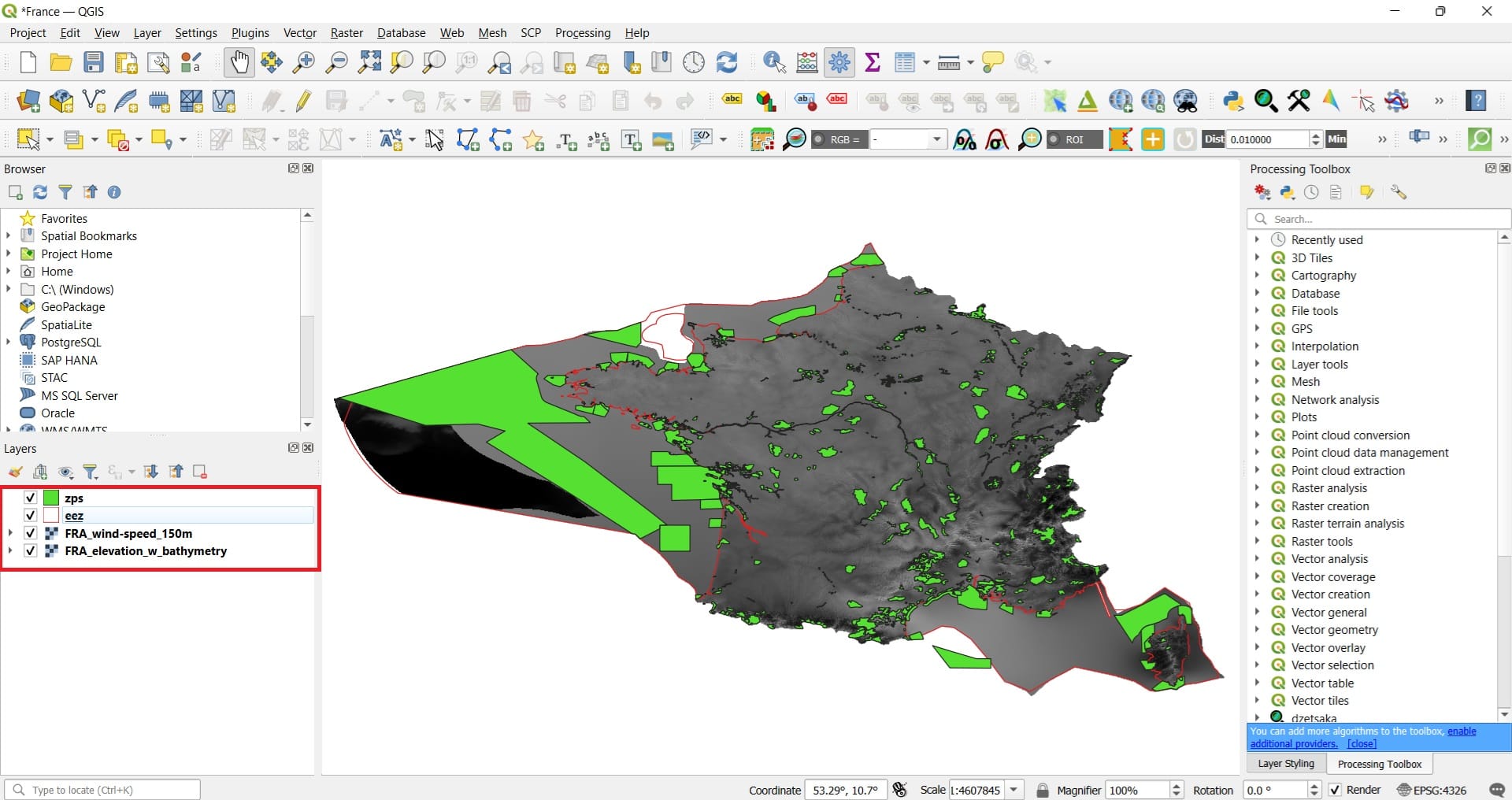Switch to the Layer Styling tab

point(1286,764)
